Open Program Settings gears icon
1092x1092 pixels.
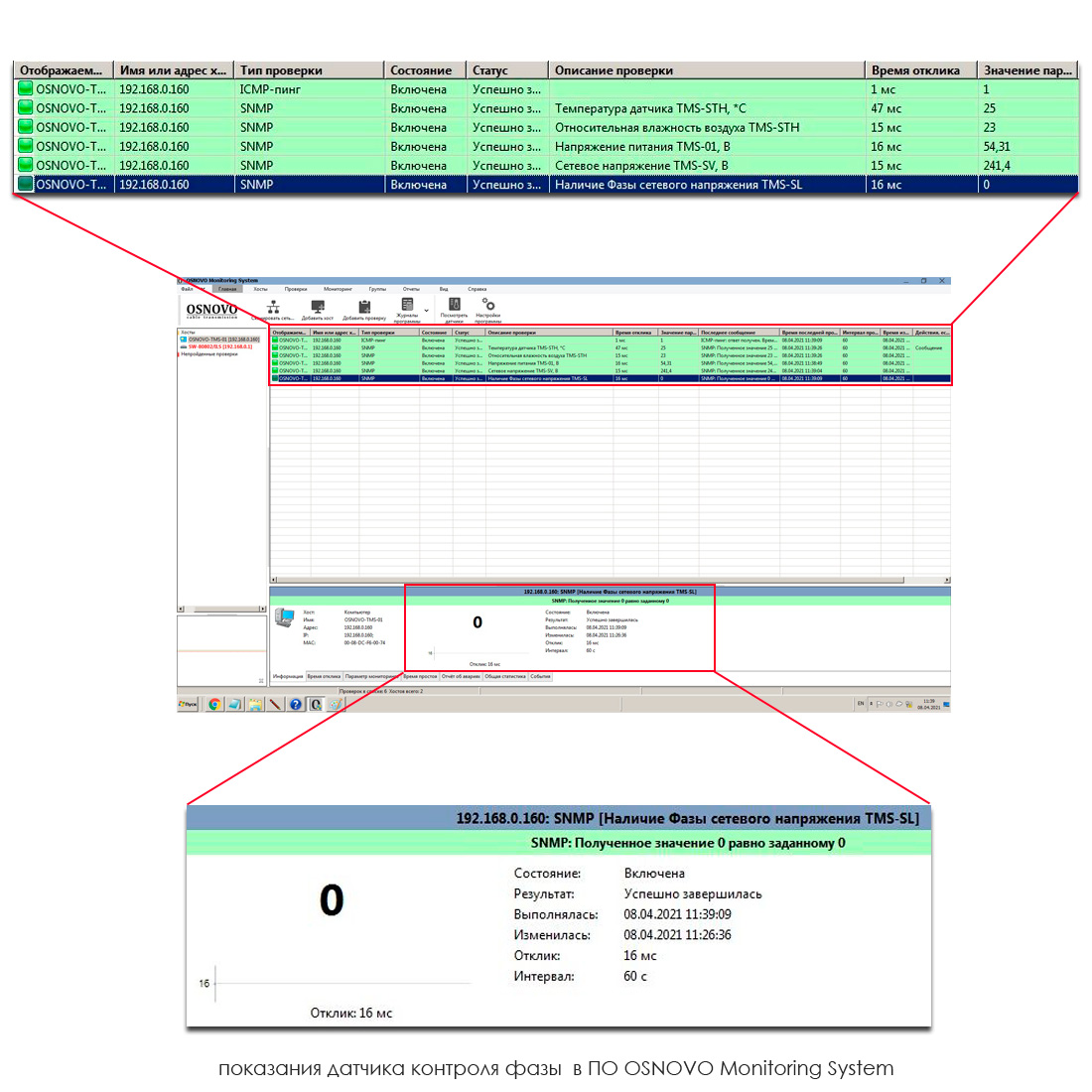[x=487, y=306]
